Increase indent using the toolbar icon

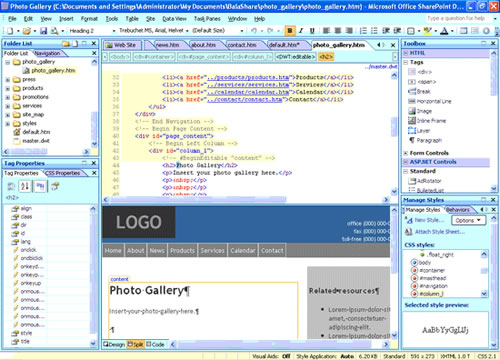(x=397, y=31)
